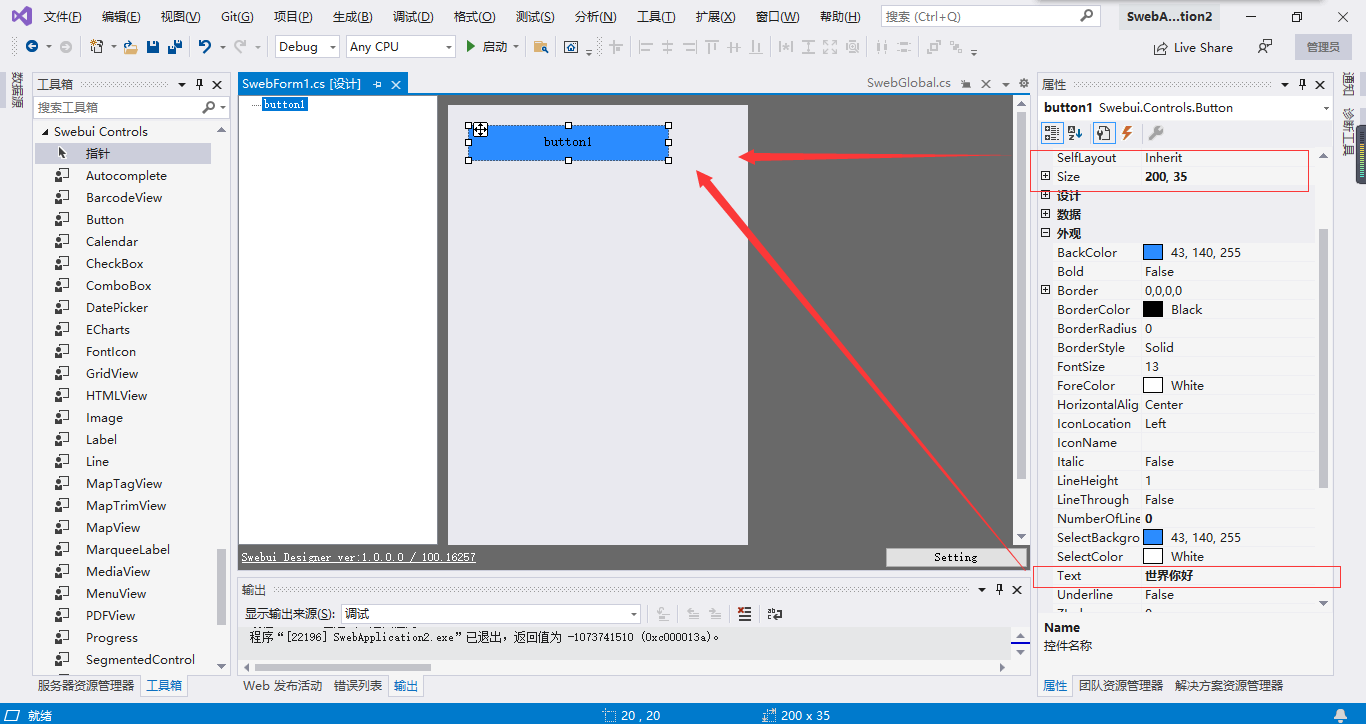The image size is (1366, 724).
Task: Expand the Border property
Action: (x=1046, y=290)
